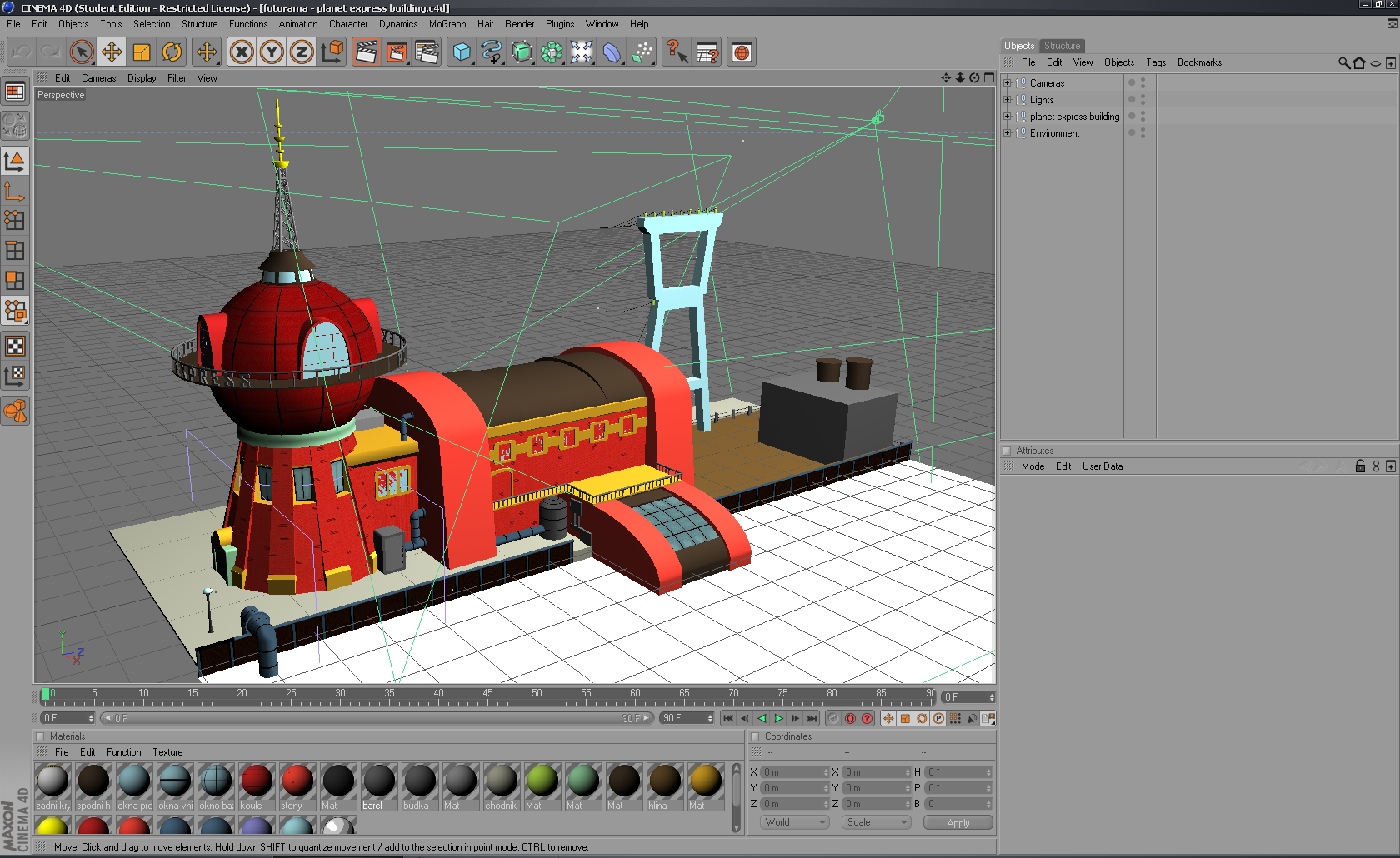The width and height of the screenshot is (1400, 858).
Task: Open the Render menu
Action: point(519,24)
